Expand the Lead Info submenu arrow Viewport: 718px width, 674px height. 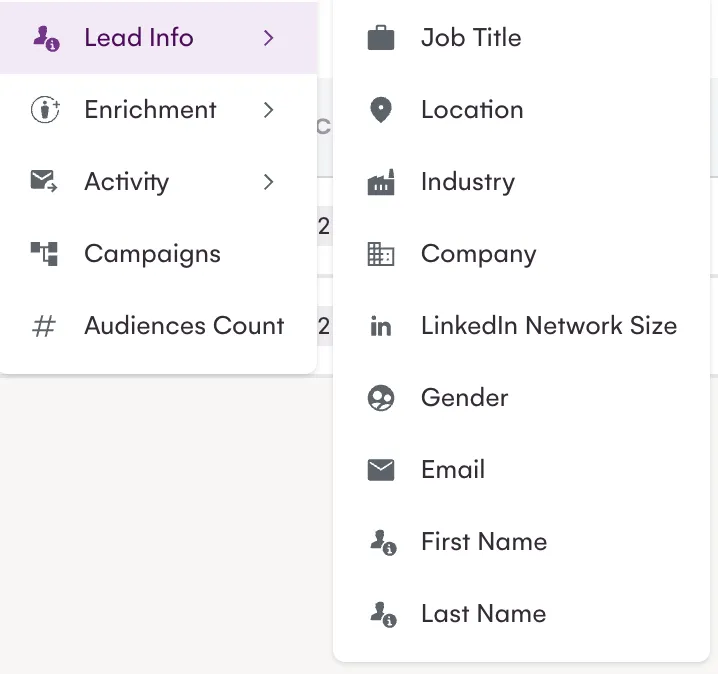(x=268, y=38)
